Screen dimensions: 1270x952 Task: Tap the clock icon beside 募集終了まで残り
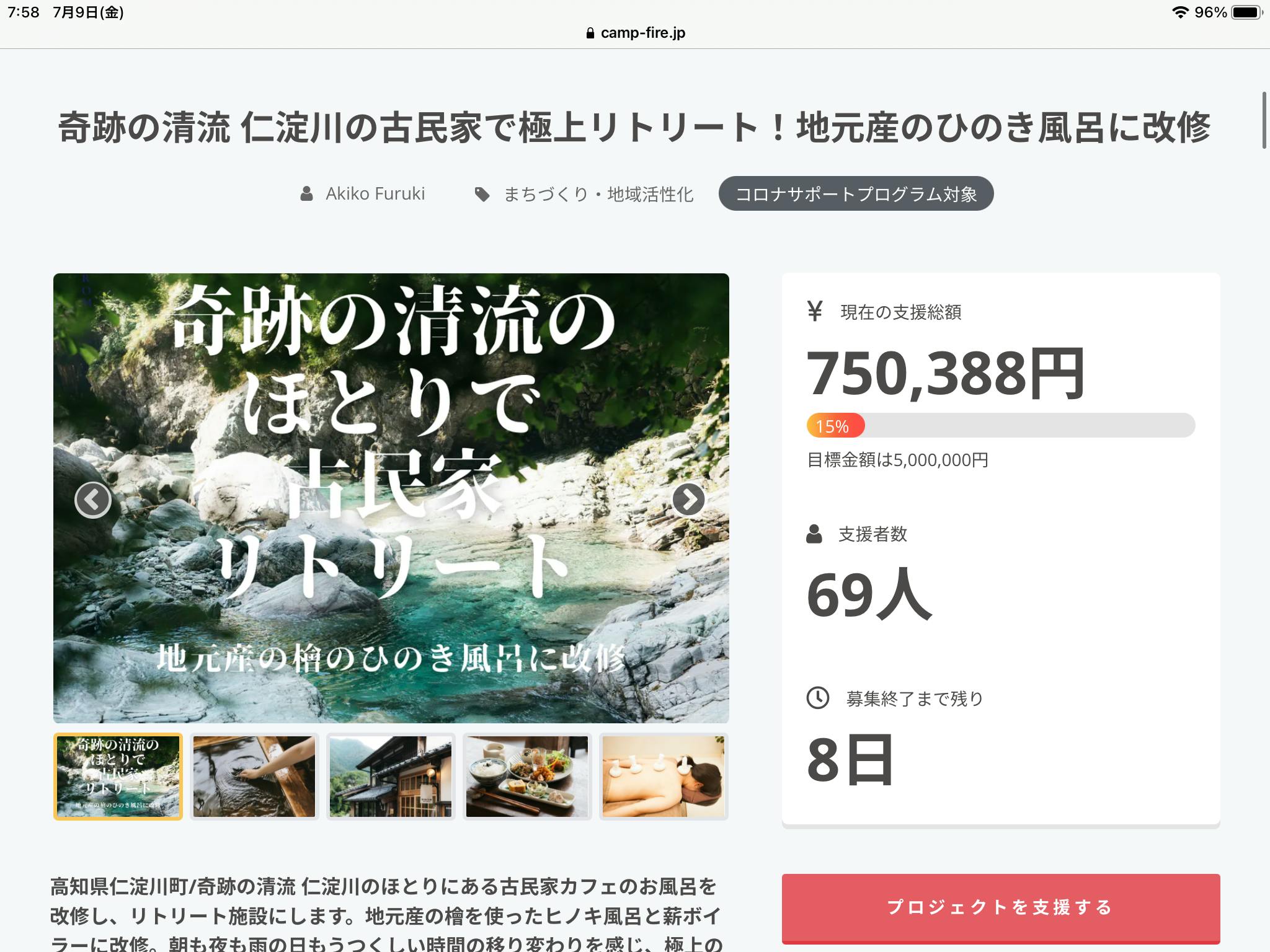pos(817,698)
